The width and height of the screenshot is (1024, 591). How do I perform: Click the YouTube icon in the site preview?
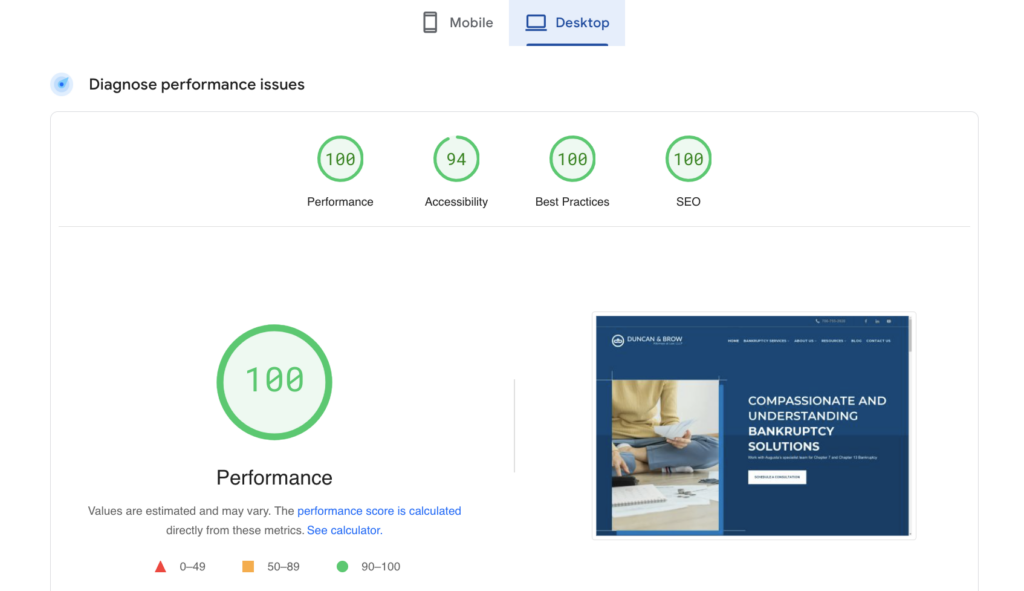coord(888,321)
